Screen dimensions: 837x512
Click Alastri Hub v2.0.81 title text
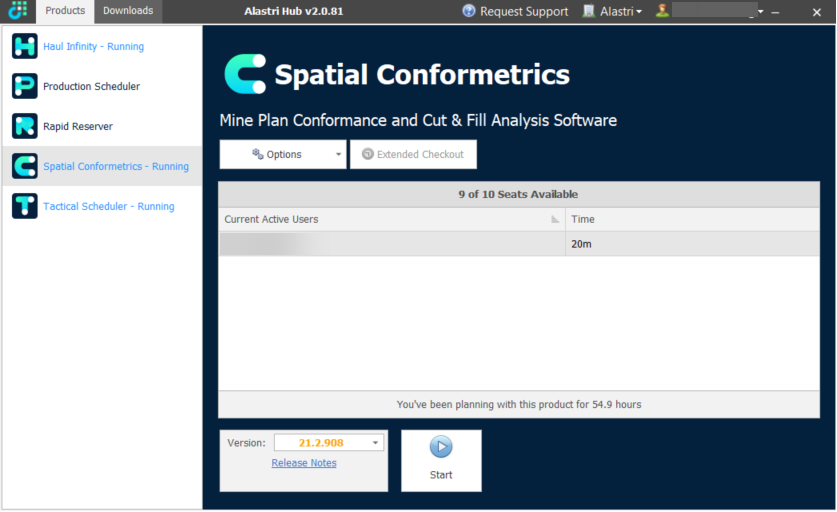click(x=294, y=11)
